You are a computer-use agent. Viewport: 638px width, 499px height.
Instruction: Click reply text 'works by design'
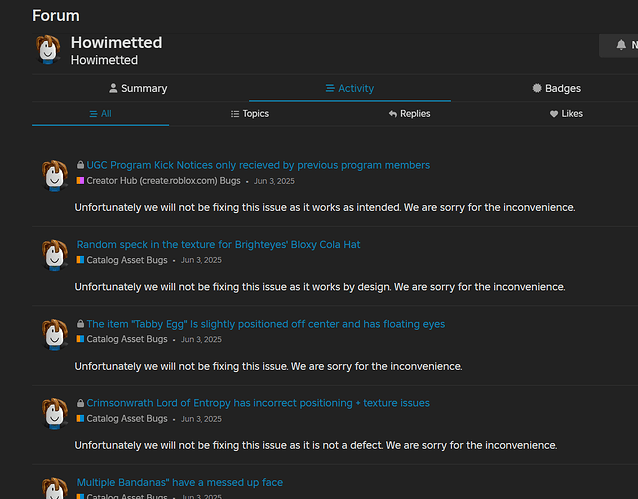pos(352,287)
